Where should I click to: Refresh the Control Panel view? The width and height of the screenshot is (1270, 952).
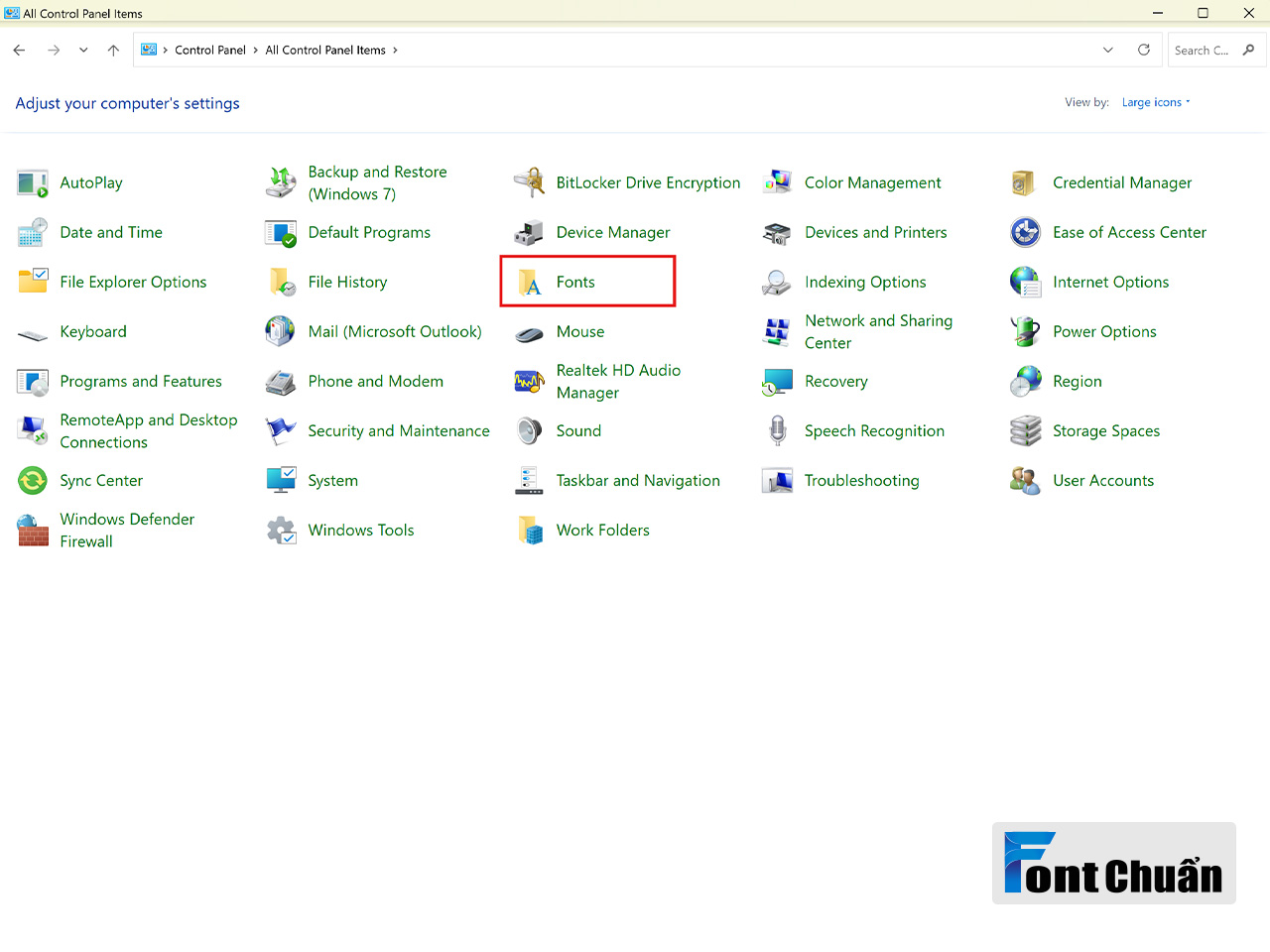[1144, 50]
